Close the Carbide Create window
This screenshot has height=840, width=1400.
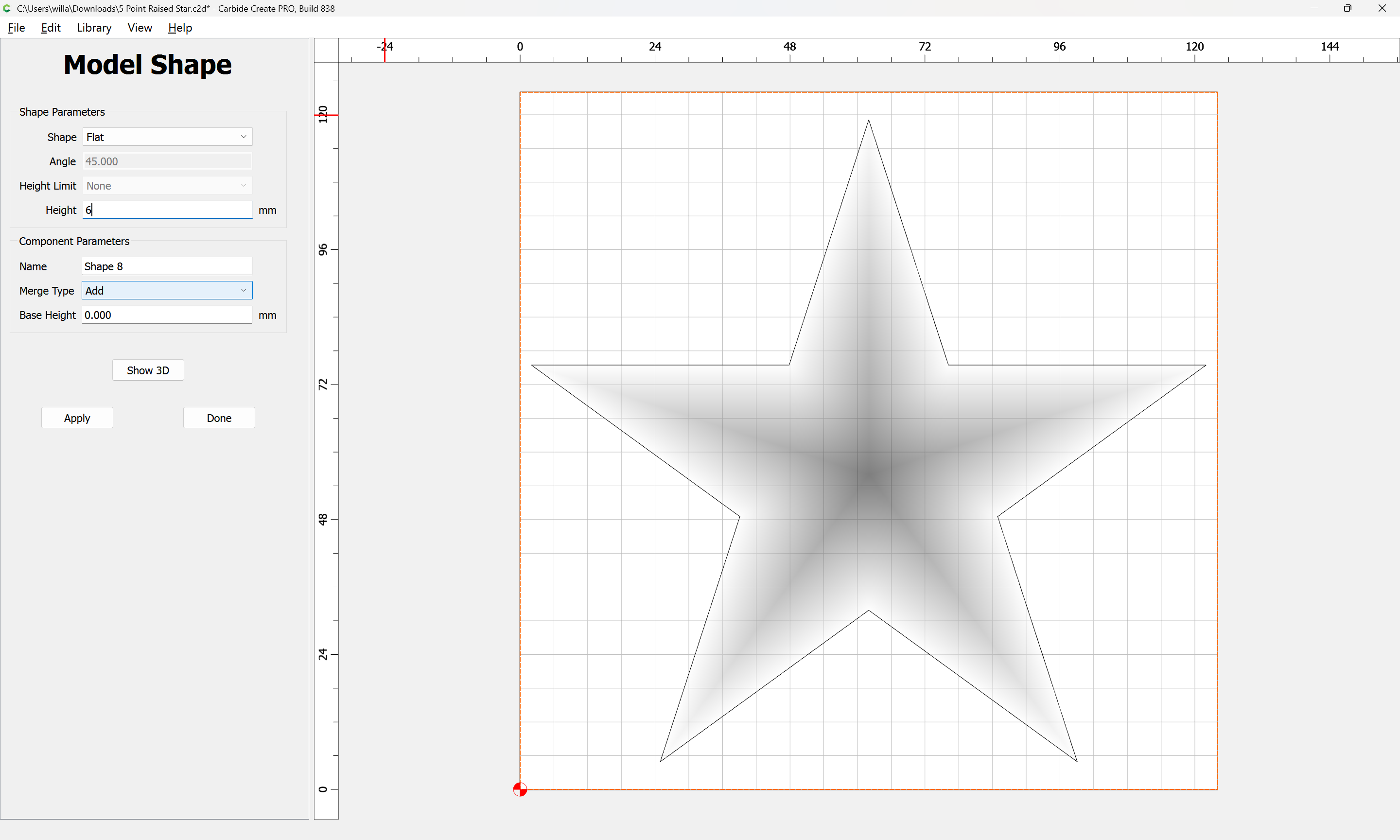pos(1382,8)
